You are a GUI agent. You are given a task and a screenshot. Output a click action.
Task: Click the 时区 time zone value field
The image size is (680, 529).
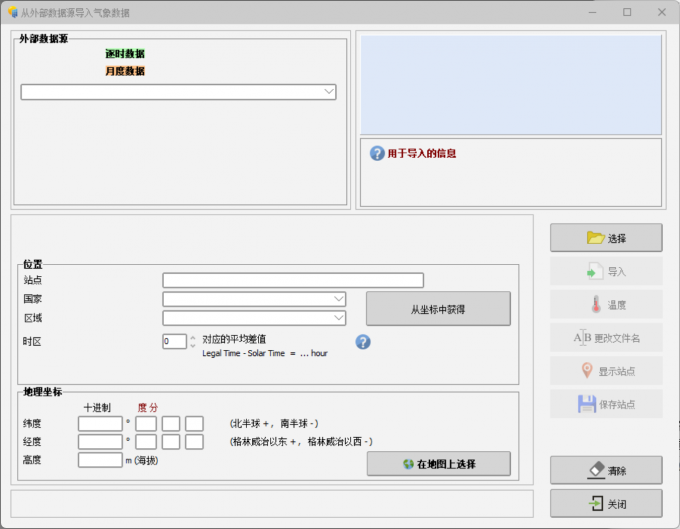[x=174, y=341]
